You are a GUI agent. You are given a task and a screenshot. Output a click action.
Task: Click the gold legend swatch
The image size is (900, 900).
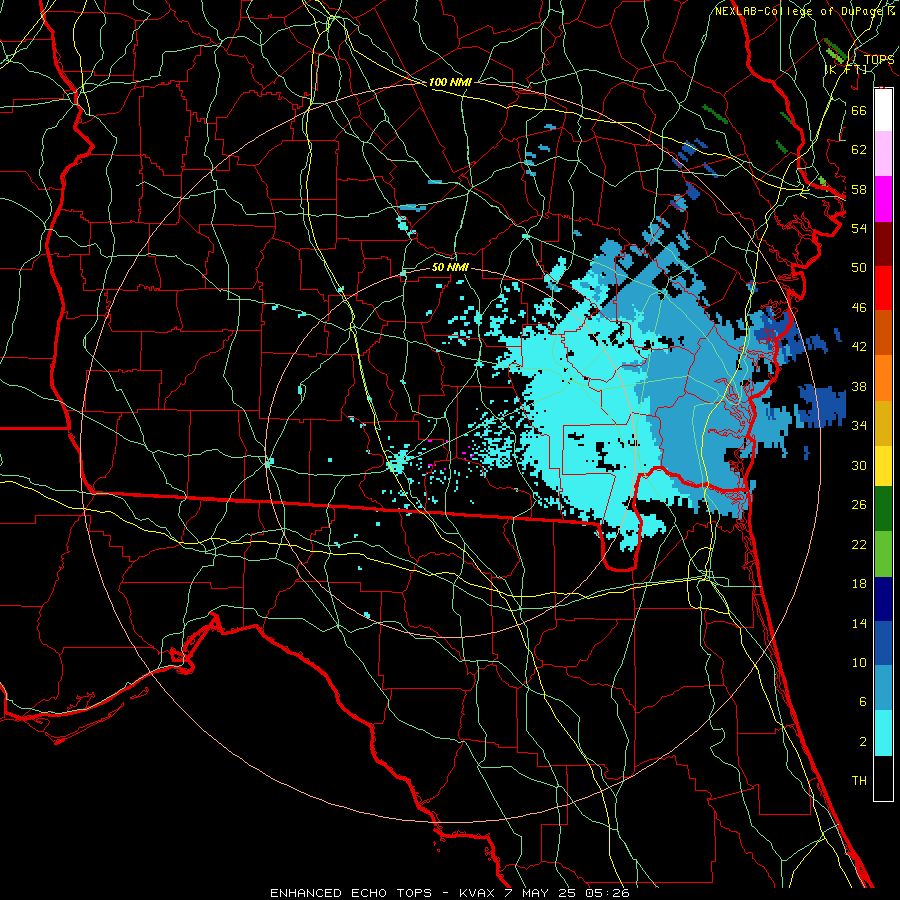[883, 423]
